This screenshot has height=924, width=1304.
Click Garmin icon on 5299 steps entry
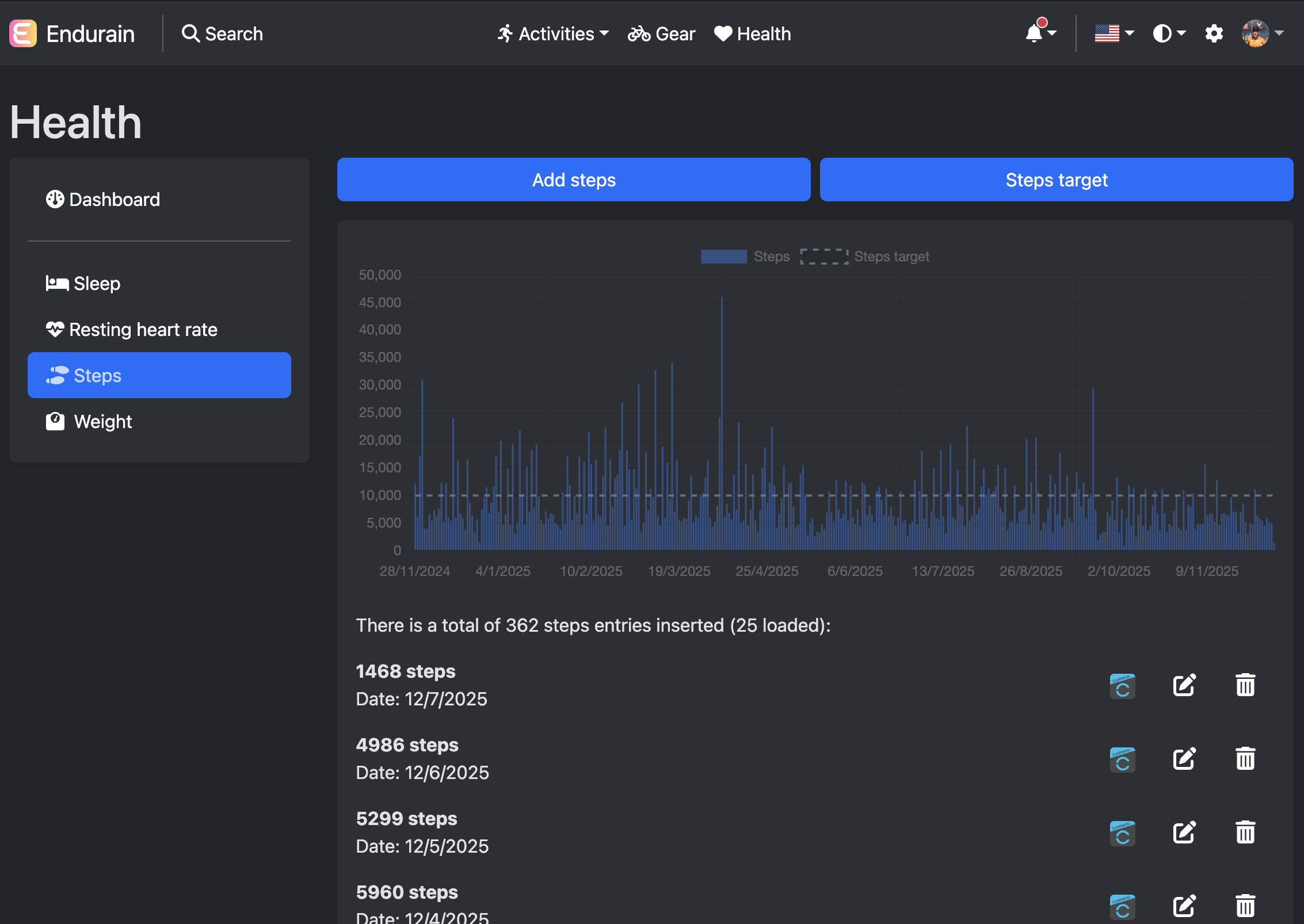(x=1122, y=833)
